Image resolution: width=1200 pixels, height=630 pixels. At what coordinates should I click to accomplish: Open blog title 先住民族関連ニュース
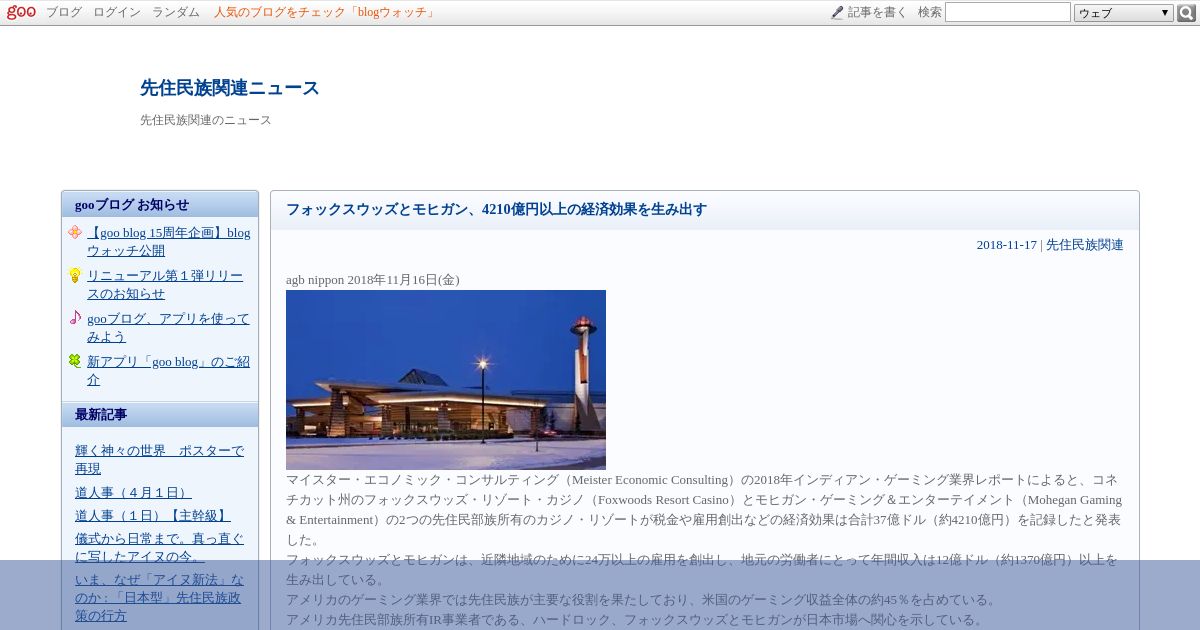click(x=230, y=88)
